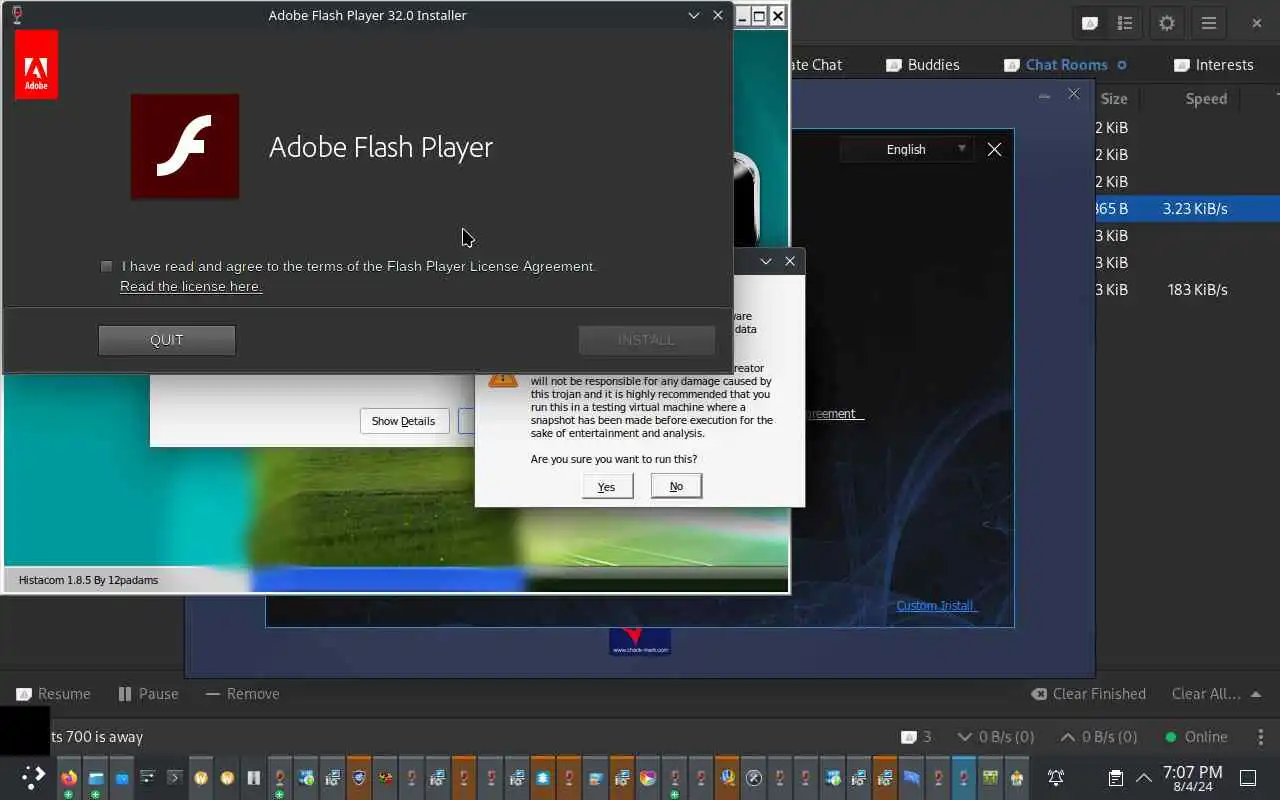Open the chevron menu of the warning dialog title bar
Screen dimensions: 1280x800
pos(766,261)
